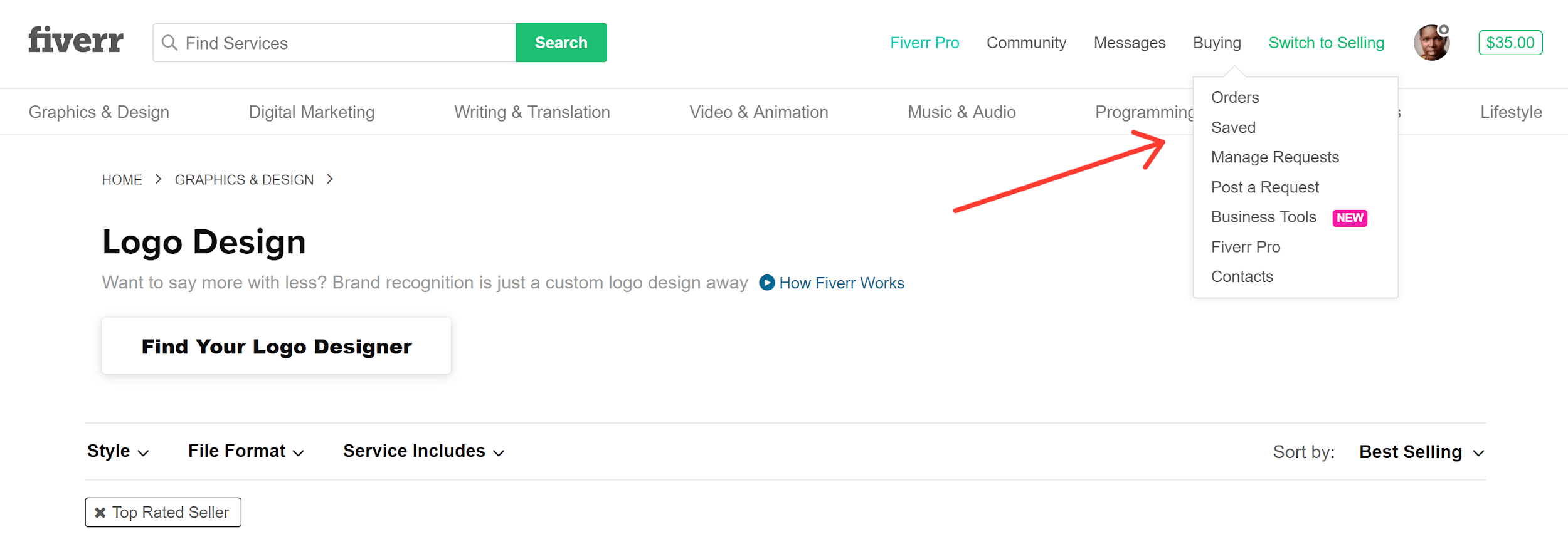This screenshot has height=549, width=1568.
Task: Open the Best Selling sort dropdown
Action: (1421, 452)
